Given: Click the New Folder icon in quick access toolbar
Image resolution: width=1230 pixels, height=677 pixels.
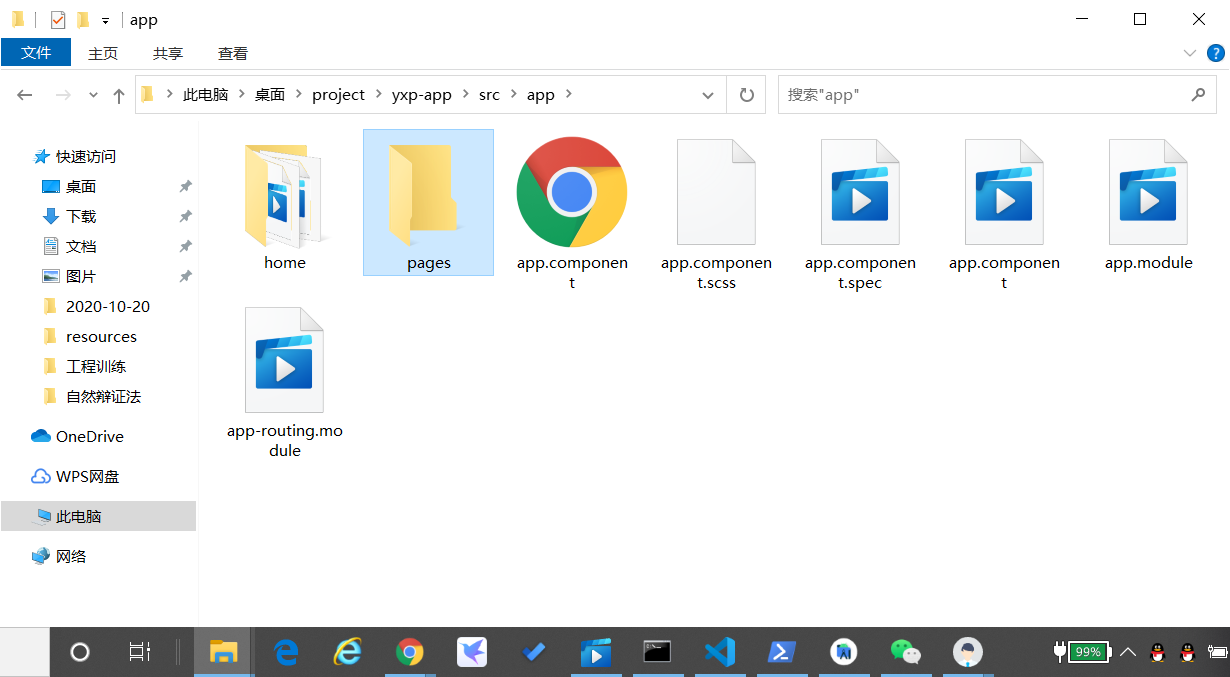Looking at the screenshot, I should coord(83,19).
